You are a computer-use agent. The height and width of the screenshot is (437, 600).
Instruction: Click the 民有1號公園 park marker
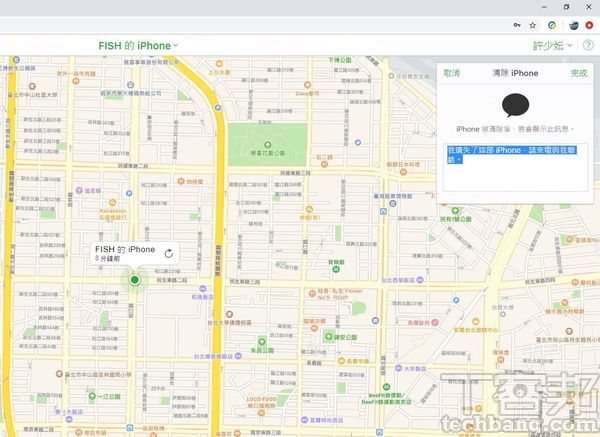coord(455,211)
